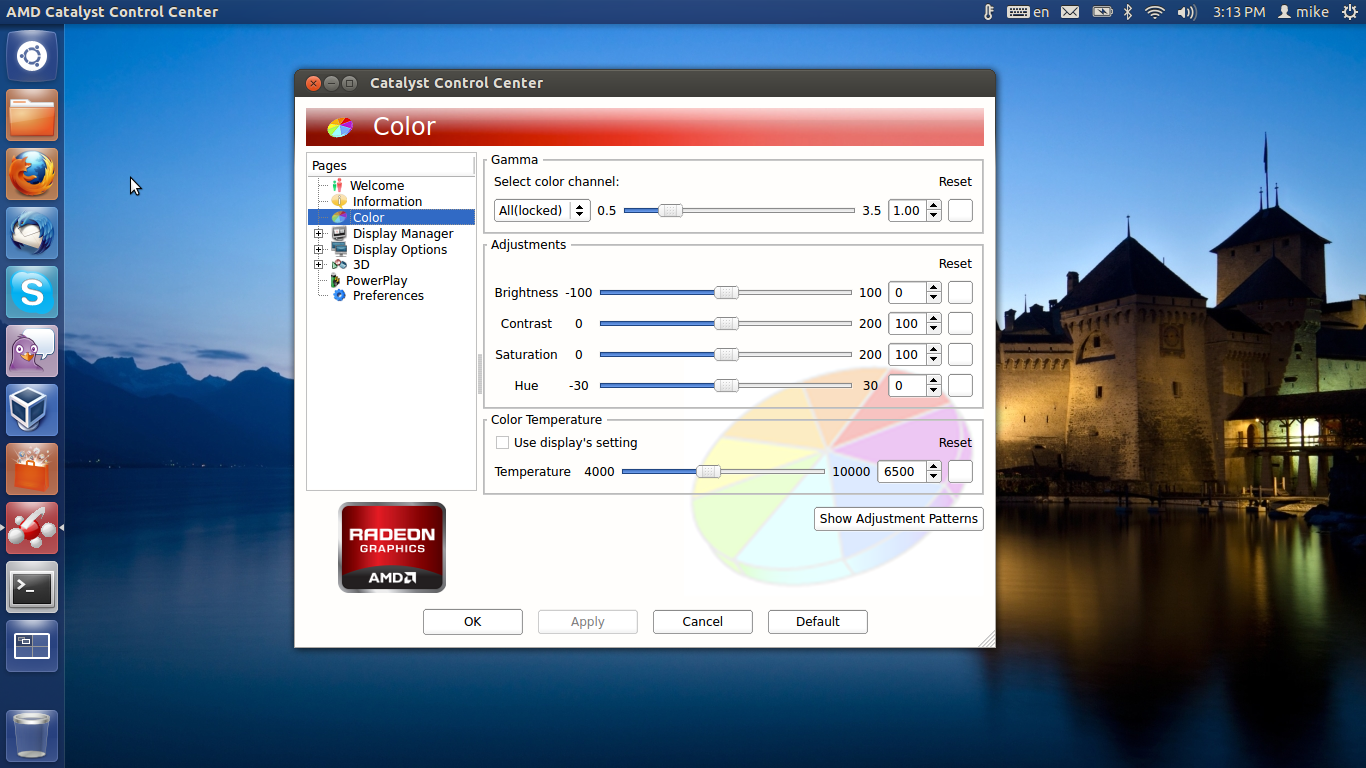
Task: Click the Hue slider handle
Action: [726, 385]
